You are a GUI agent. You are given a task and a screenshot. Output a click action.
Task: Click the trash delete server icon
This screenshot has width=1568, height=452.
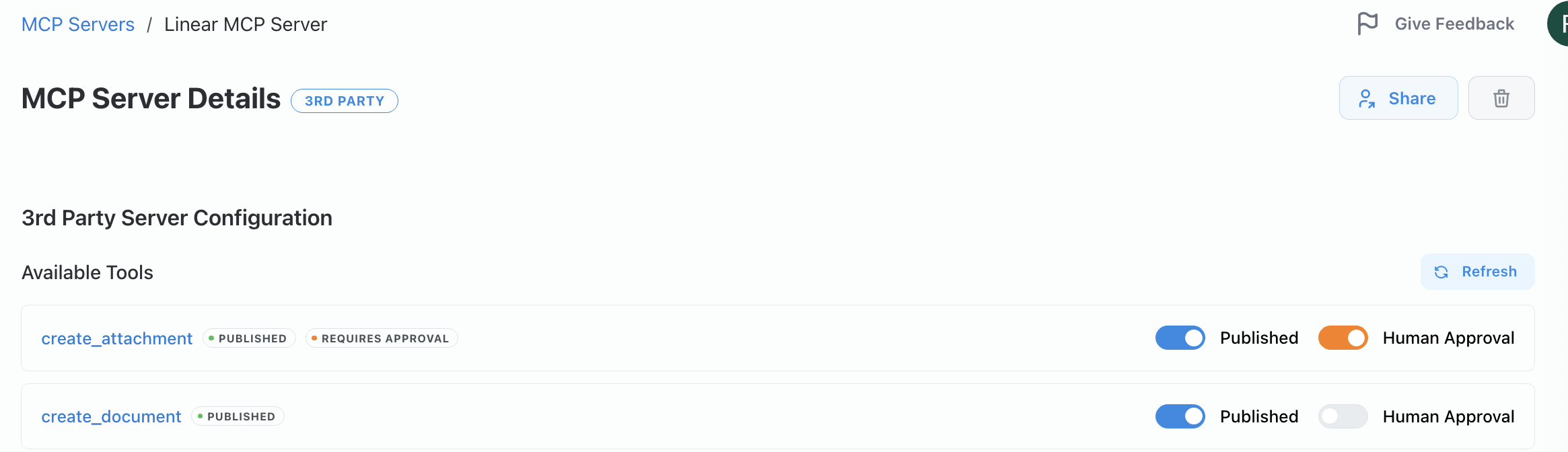click(1501, 98)
